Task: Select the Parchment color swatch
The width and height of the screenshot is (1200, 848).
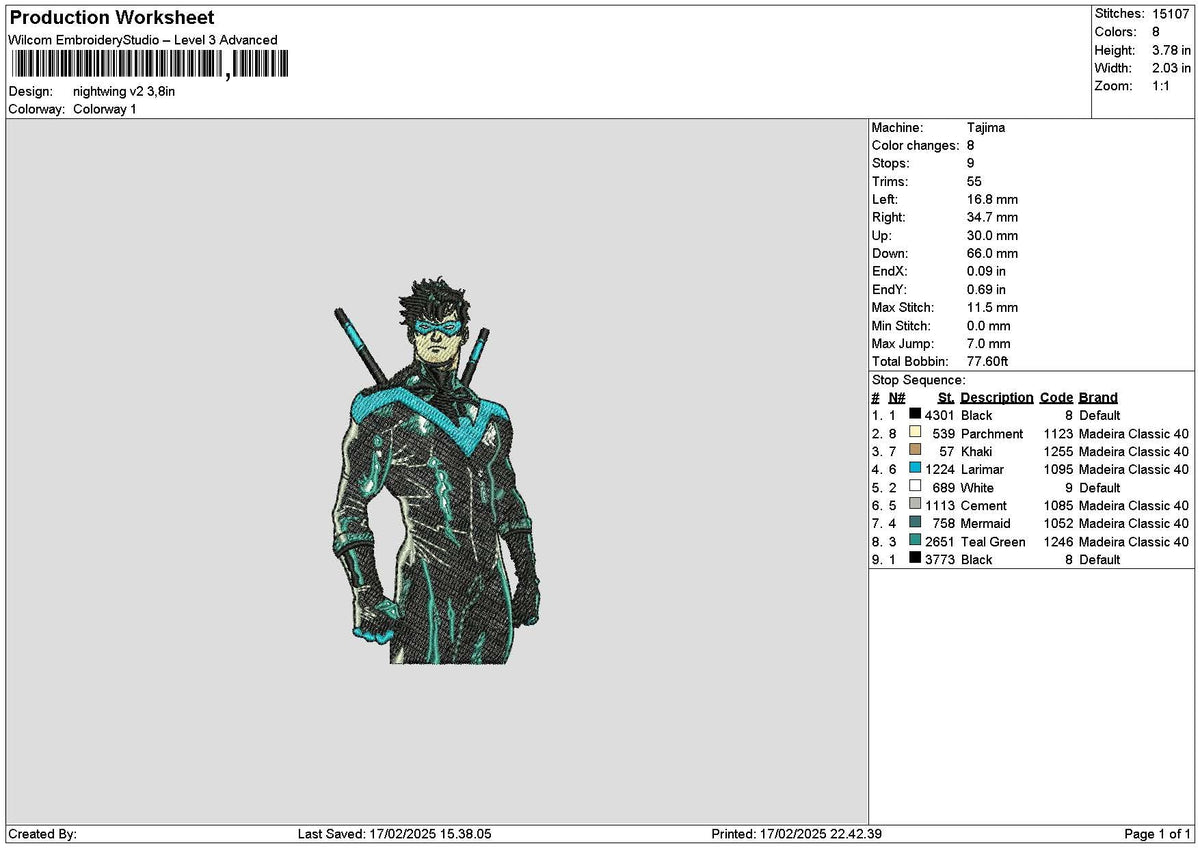Action: click(915, 433)
